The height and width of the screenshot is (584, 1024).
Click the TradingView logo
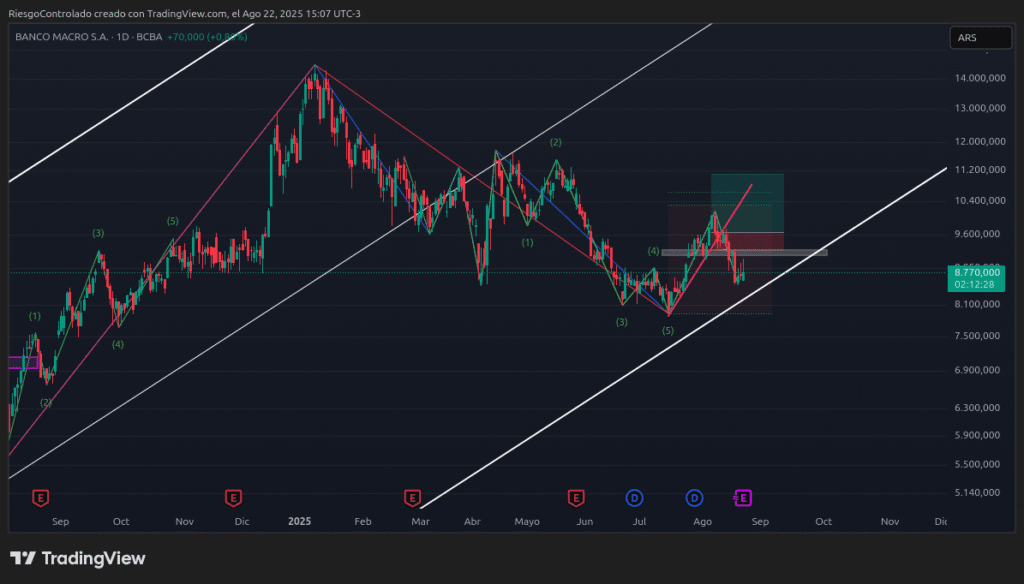tap(78, 558)
